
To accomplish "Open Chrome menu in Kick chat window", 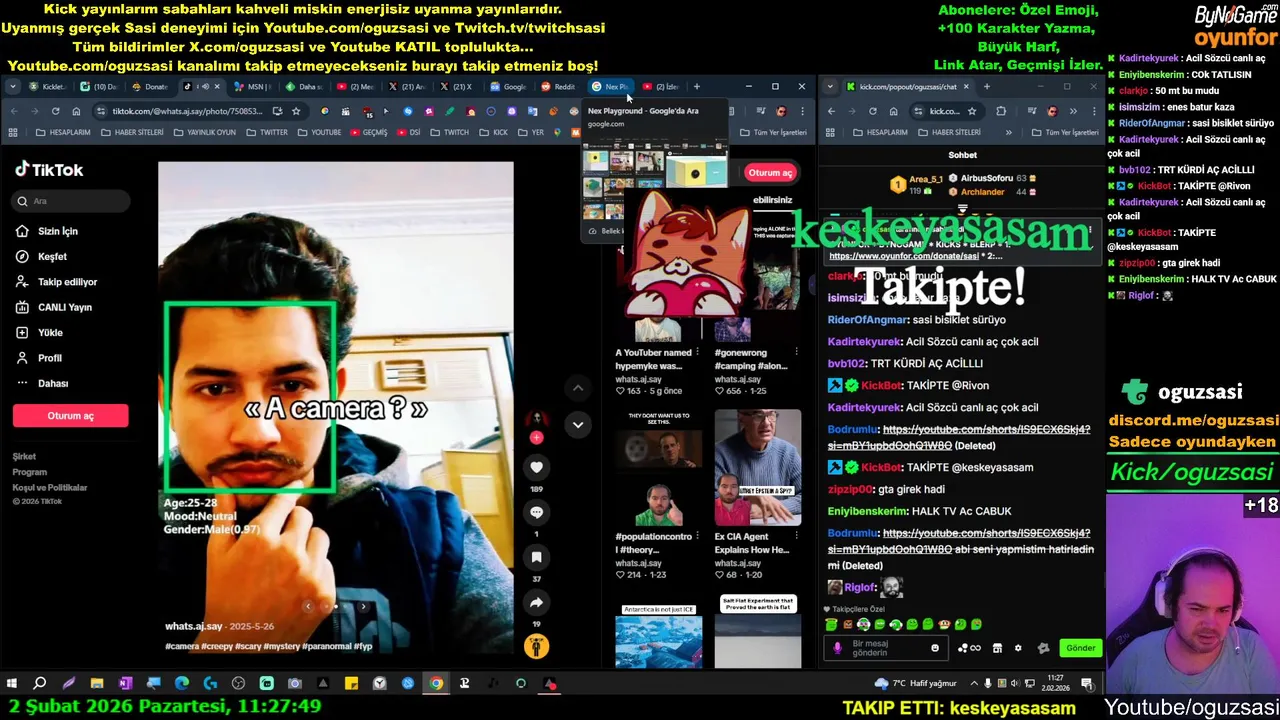I will point(1092,111).
